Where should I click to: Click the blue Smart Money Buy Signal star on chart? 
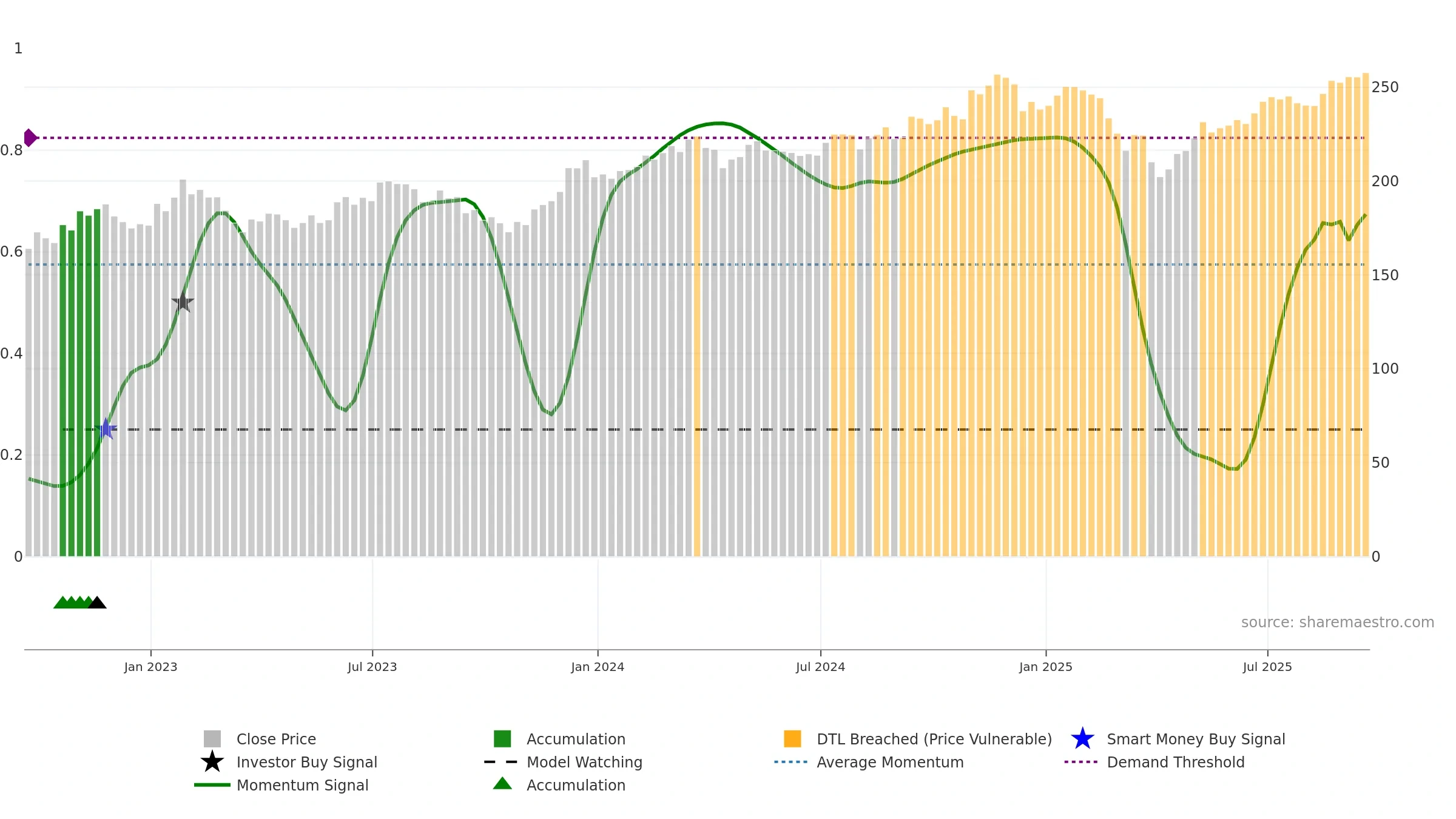pyautogui.click(x=106, y=429)
